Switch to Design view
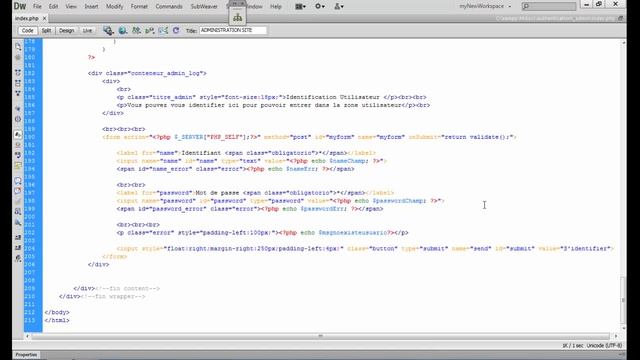Viewport: 640px width, 360px height. 67,31
